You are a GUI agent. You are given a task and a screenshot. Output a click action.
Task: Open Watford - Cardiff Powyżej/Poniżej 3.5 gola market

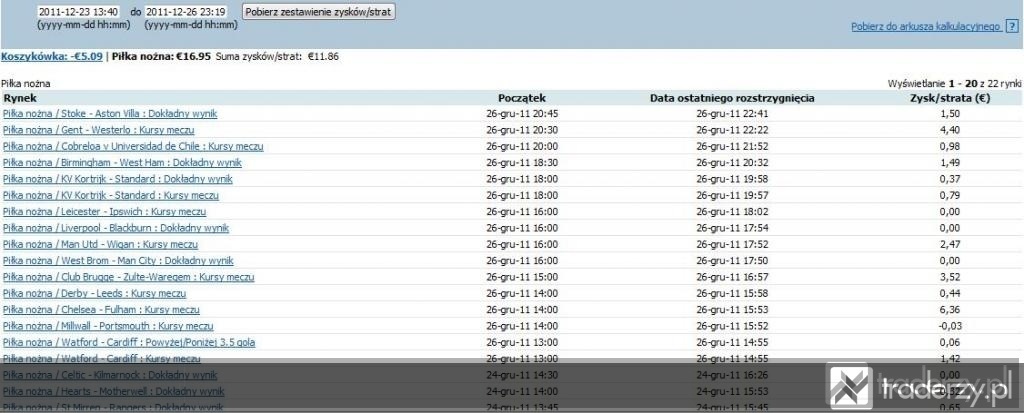129,342
